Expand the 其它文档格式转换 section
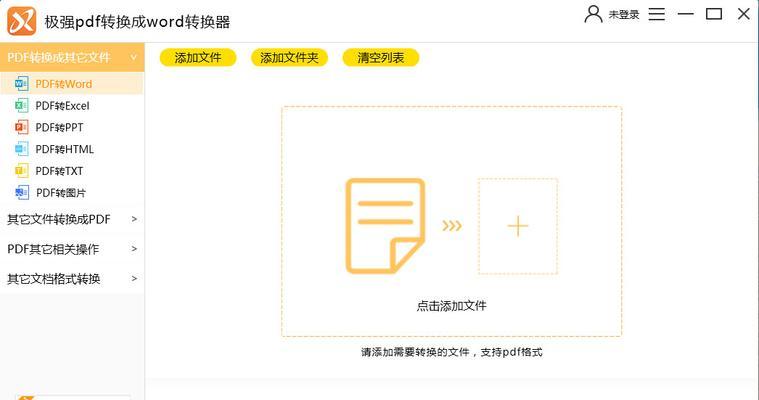 [72, 279]
